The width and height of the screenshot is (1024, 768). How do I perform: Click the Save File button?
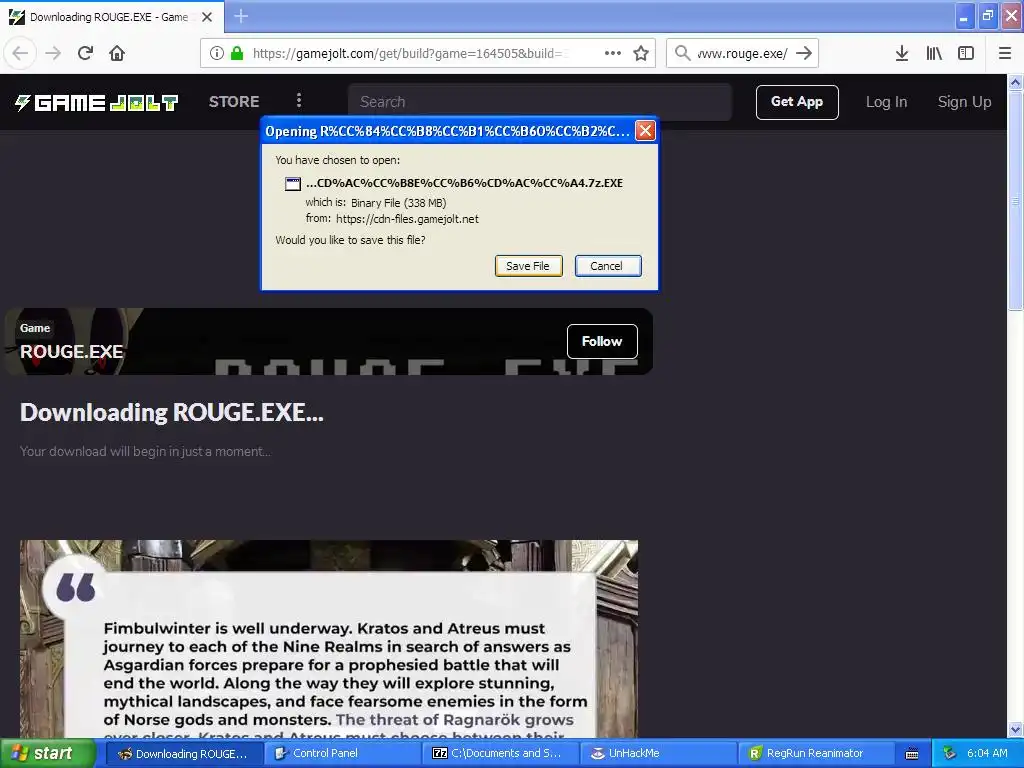528,266
